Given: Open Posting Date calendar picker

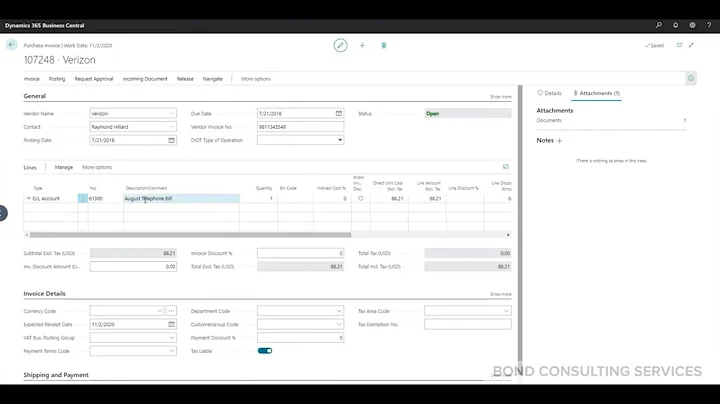Looking at the screenshot, I should click(171, 140).
